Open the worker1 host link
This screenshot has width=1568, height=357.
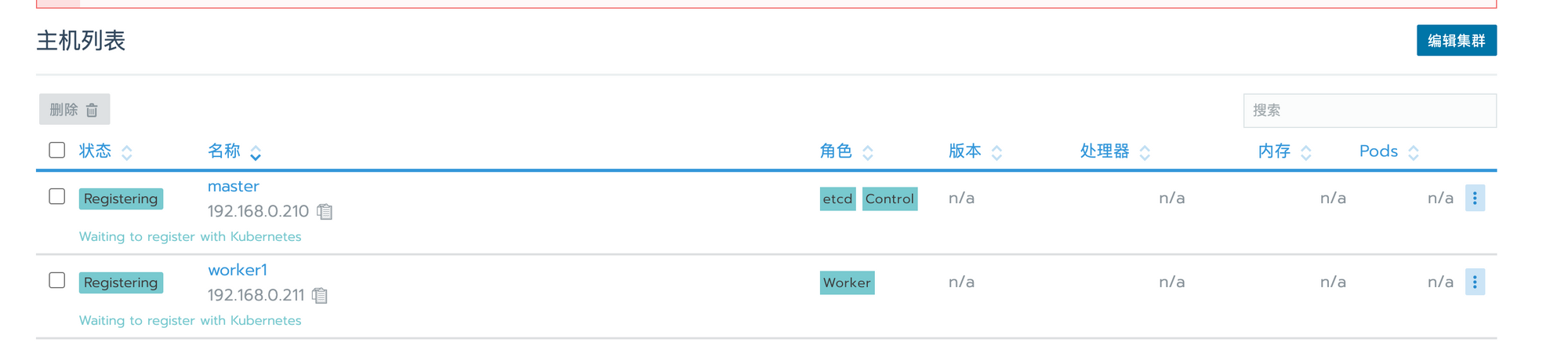[238, 271]
